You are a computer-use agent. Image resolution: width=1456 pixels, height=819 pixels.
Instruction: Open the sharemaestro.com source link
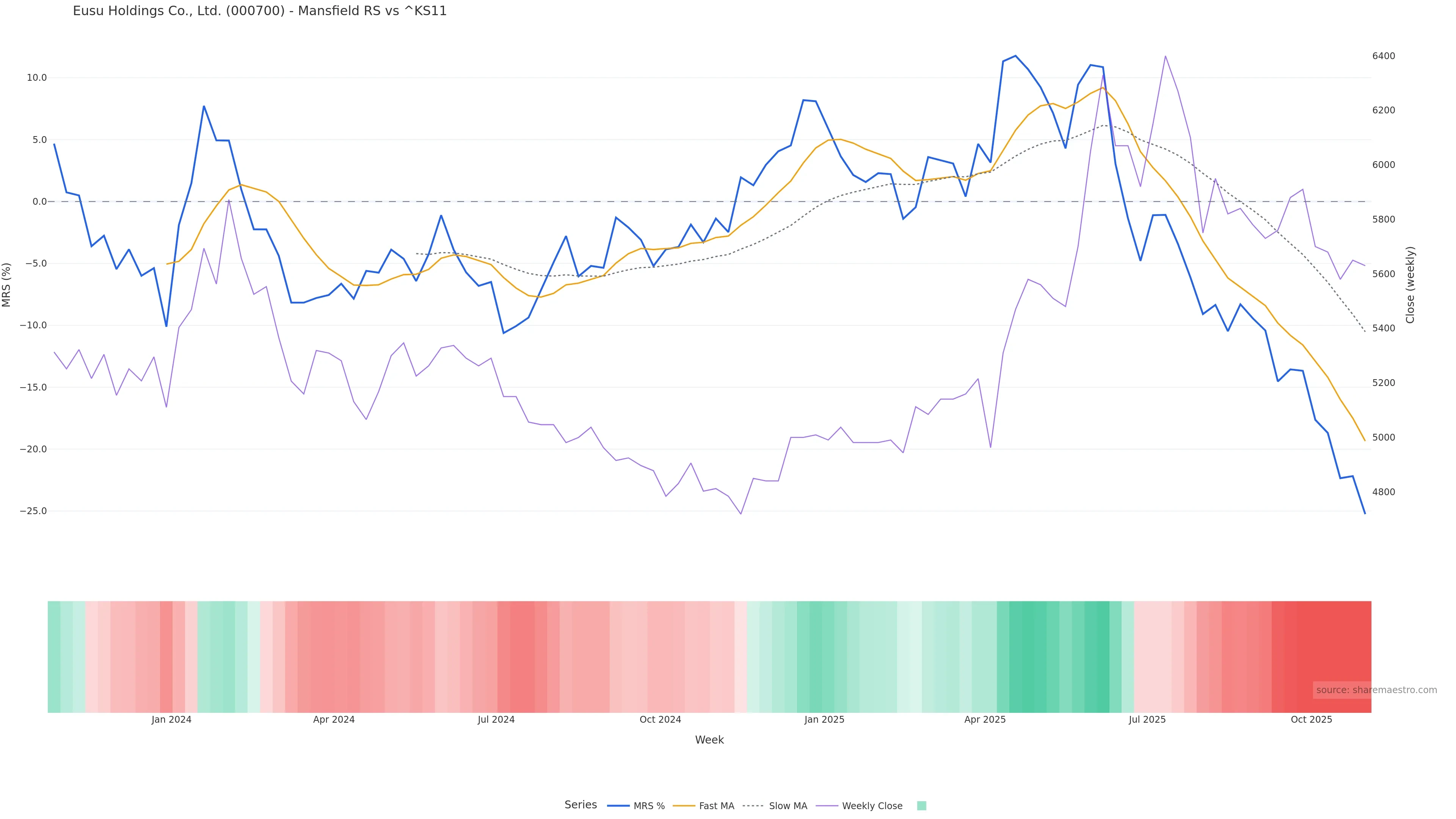1376,690
